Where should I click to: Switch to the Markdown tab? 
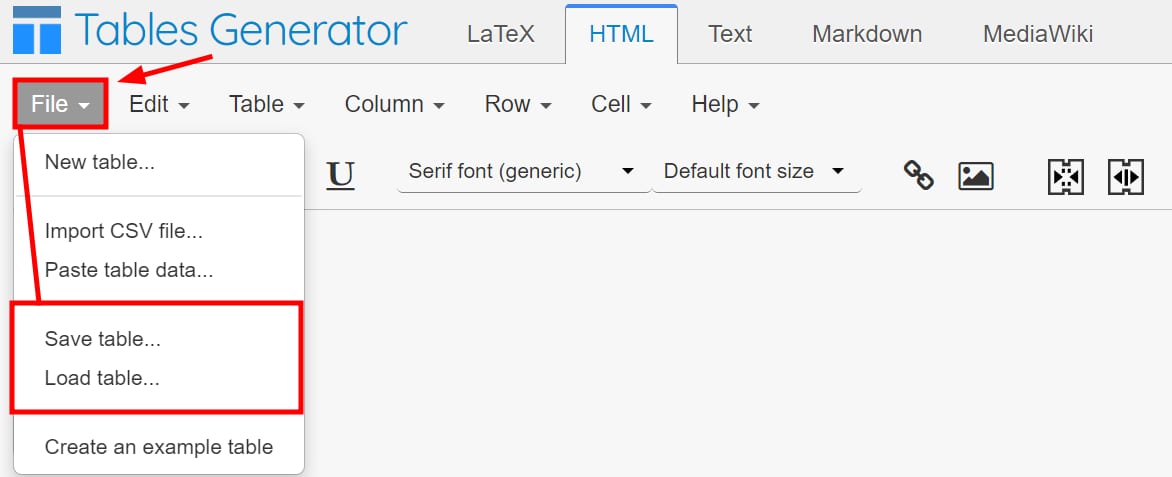pos(867,34)
